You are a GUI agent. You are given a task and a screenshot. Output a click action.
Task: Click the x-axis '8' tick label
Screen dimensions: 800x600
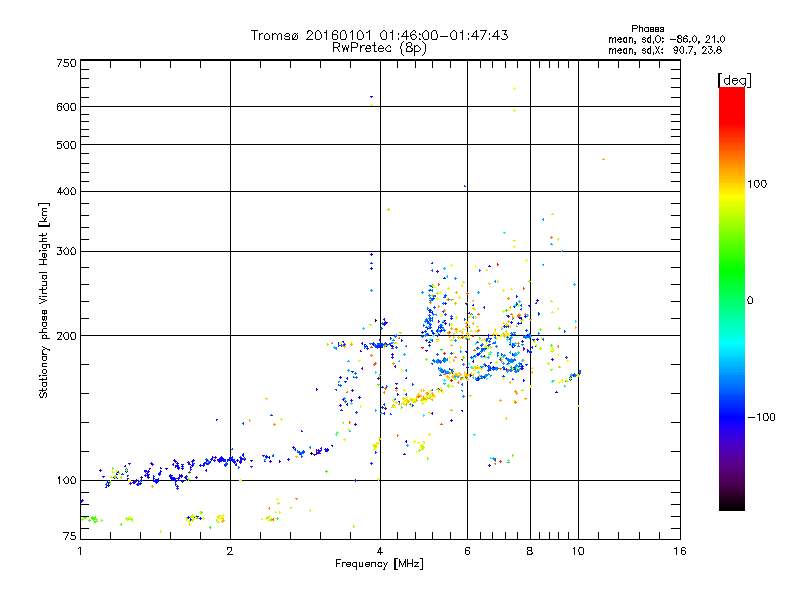[x=530, y=551]
